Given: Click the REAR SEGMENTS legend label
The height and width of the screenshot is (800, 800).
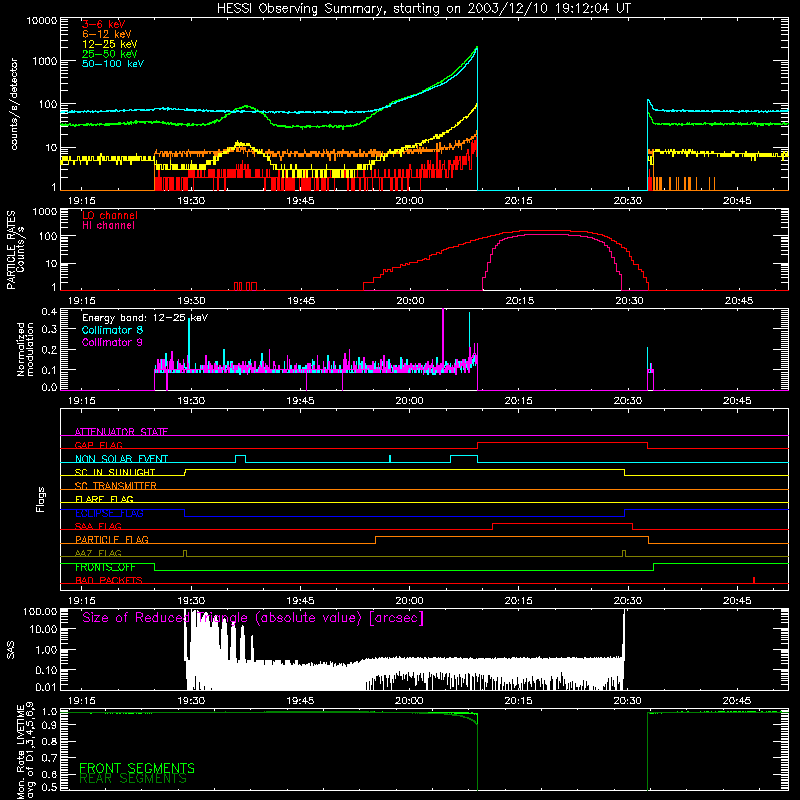Looking at the screenshot, I should coord(133,779).
